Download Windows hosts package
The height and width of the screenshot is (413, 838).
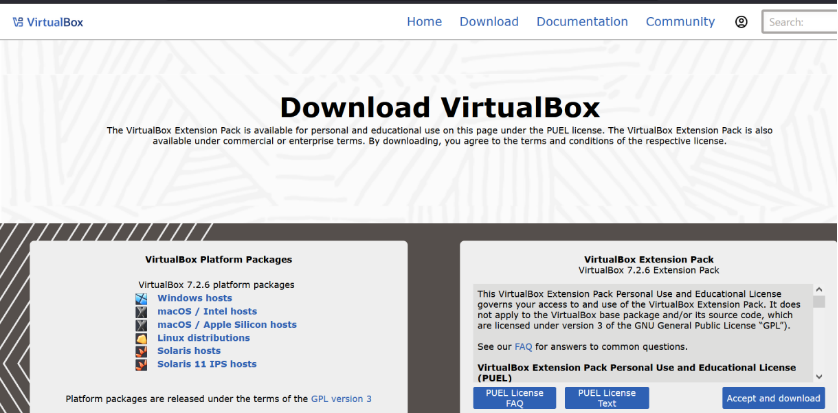point(195,298)
